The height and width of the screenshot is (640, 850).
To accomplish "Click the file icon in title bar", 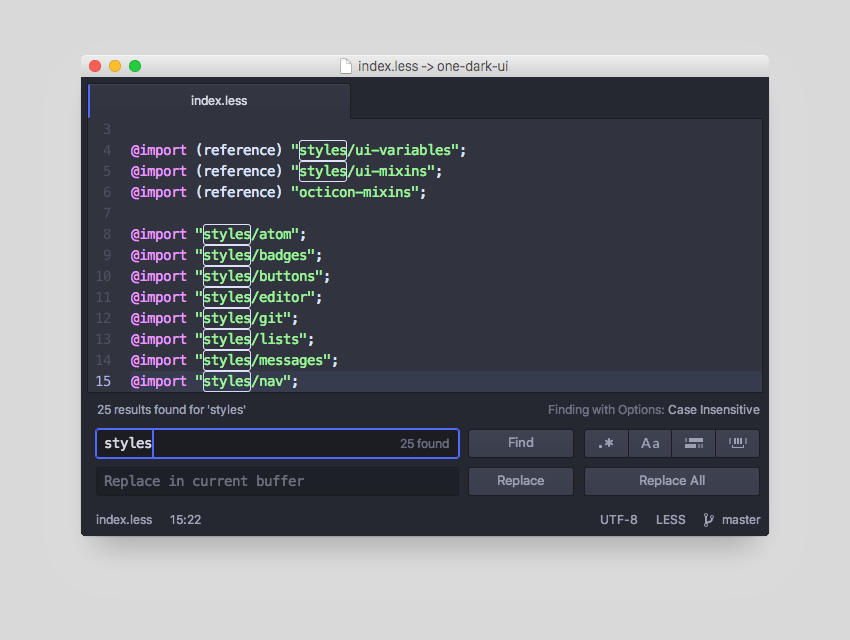I will pyautogui.click(x=346, y=67).
